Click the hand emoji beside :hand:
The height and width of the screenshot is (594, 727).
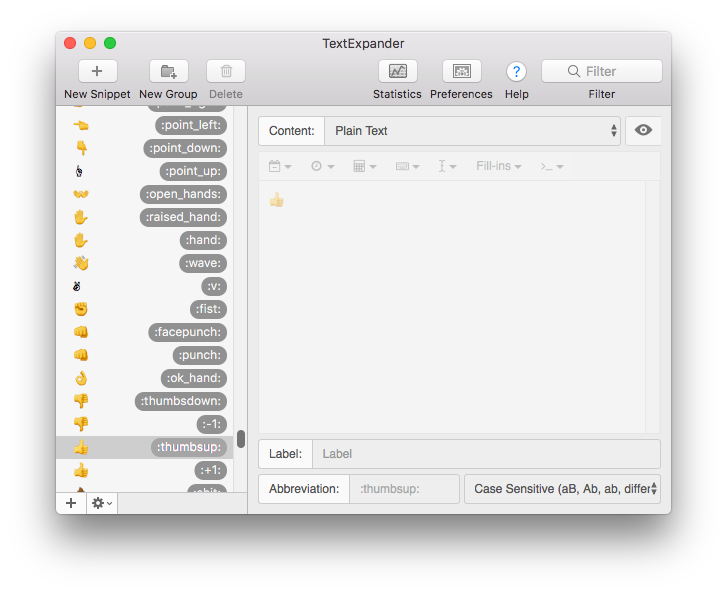(81, 240)
